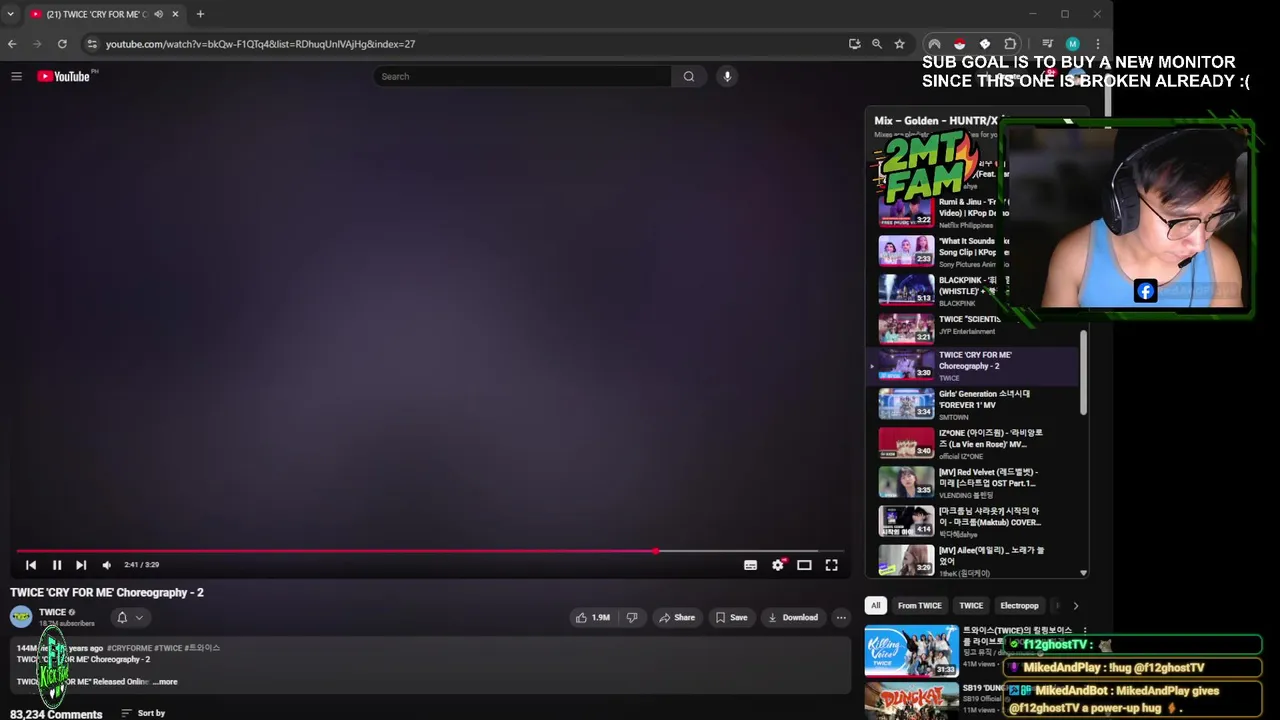Open the media controls icon in the toolbar
The width and height of the screenshot is (1280, 720).
[x=1047, y=44]
